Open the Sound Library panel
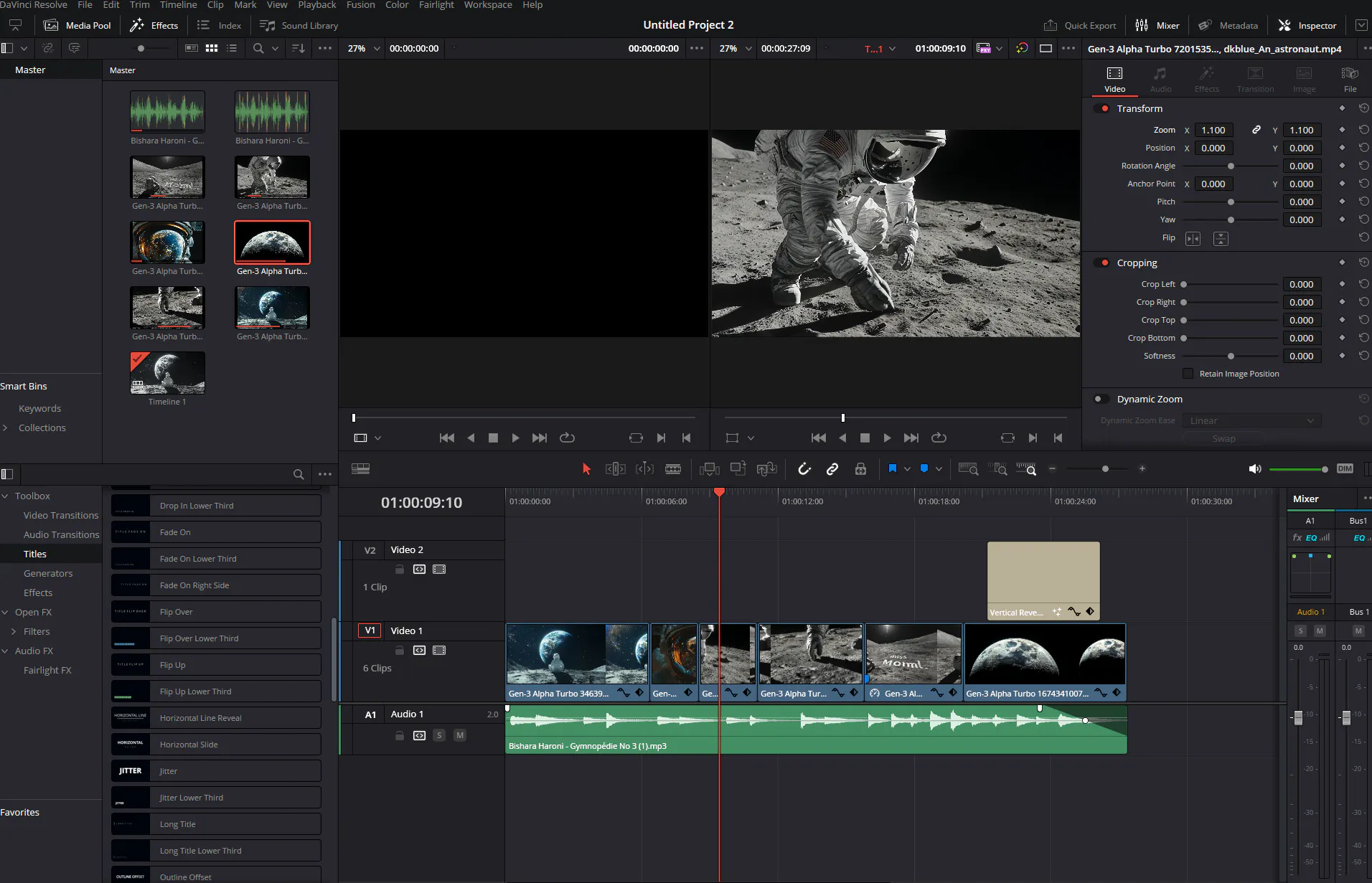The image size is (1372, 883). tap(299, 26)
